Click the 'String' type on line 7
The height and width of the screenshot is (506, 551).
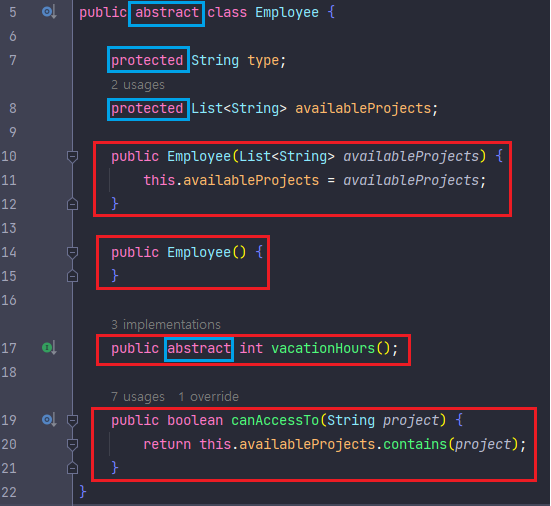click(215, 60)
